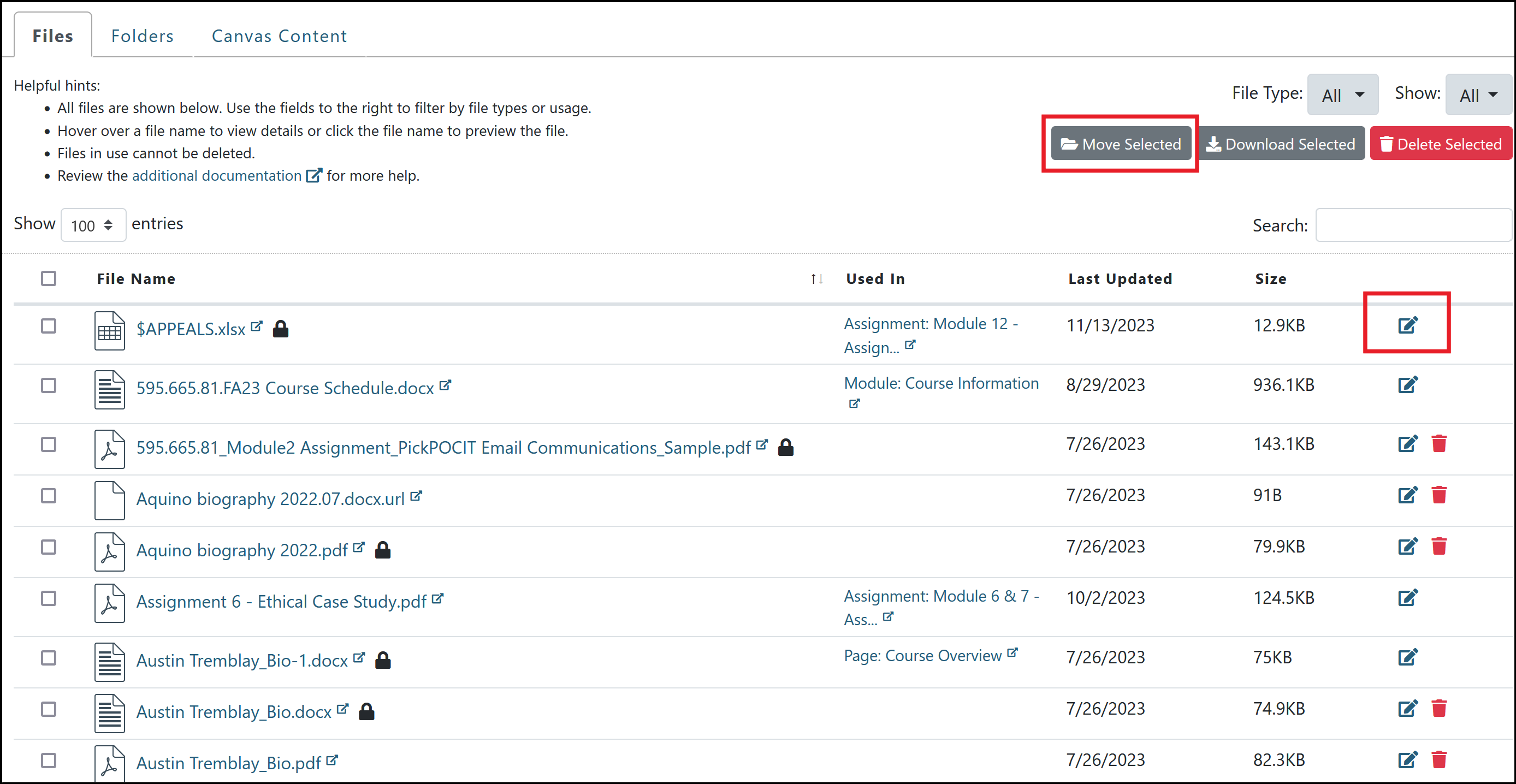The height and width of the screenshot is (784, 1516).
Task: Check the box for $APPEALS.xlsx
Action: pyautogui.click(x=48, y=326)
